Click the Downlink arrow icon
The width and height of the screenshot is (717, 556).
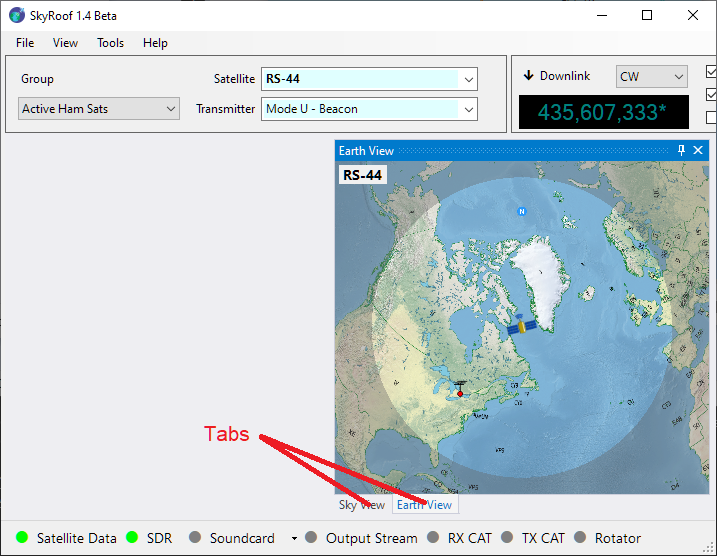point(528,76)
